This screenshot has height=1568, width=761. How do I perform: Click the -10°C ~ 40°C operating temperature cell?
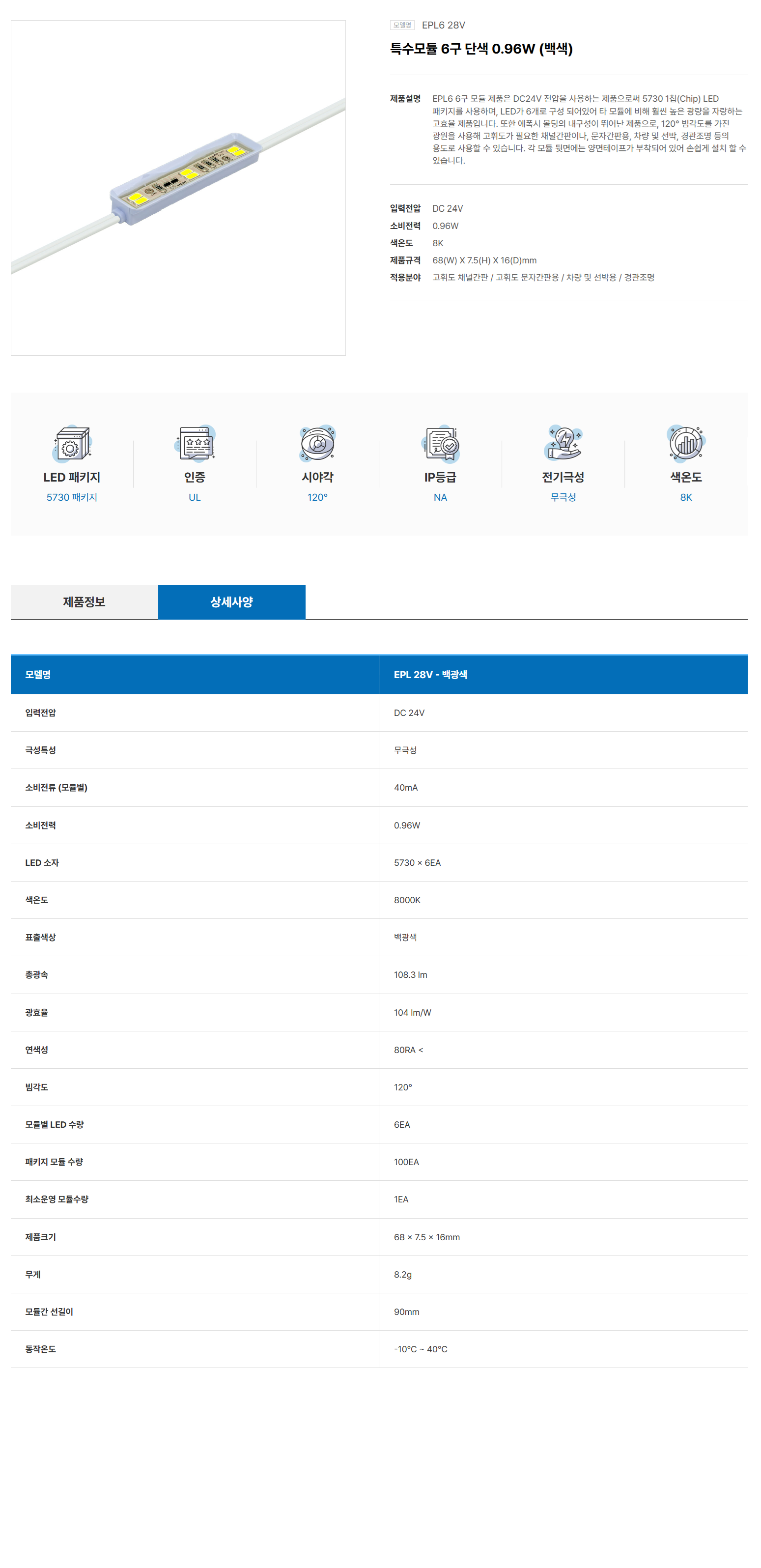point(420,1349)
